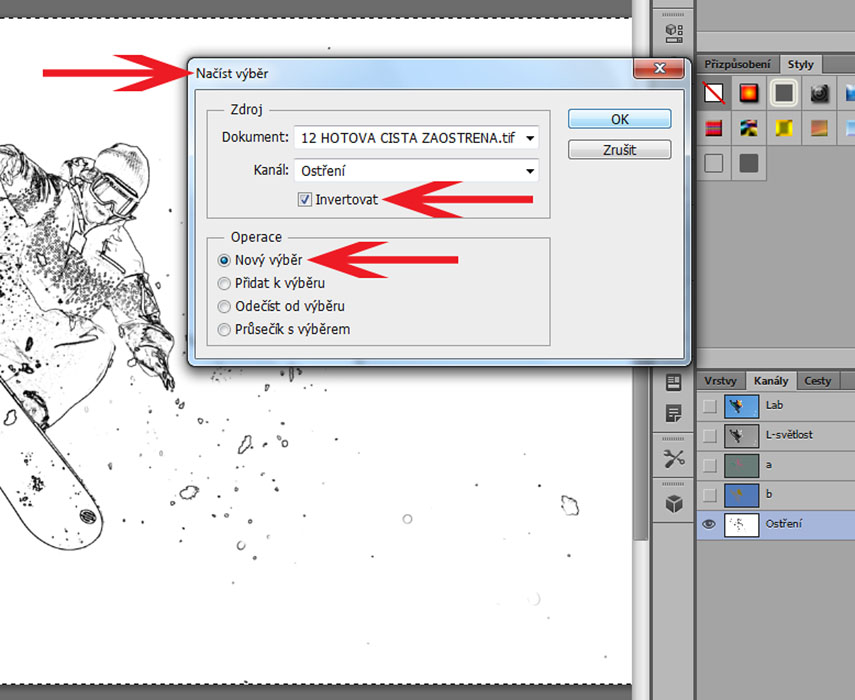Viewport: 855px width, 700px height.
Task: Click the a channel thumbnail
Action: pyautogui.click(x=741, y=465)
